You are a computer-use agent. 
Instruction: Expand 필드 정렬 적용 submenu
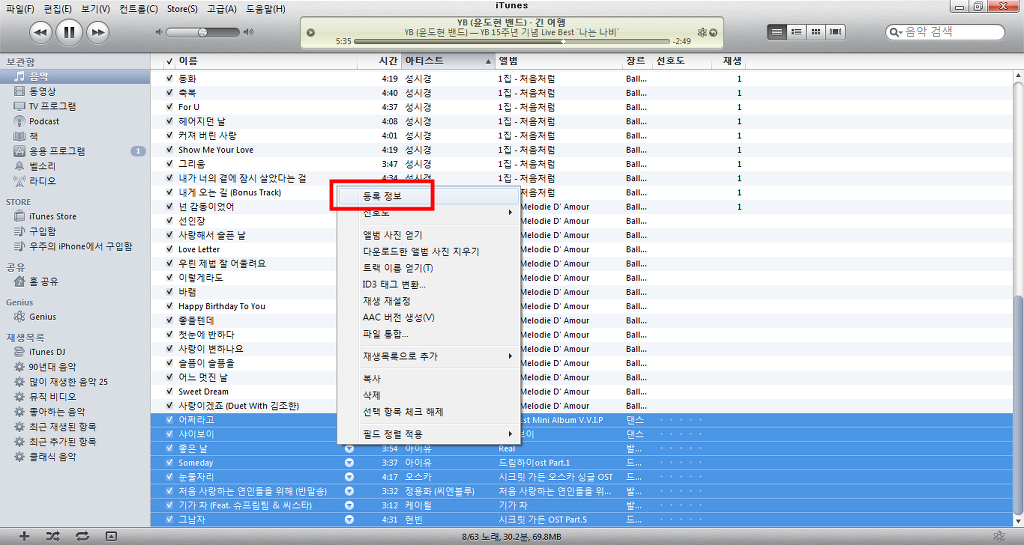[x=428, y=434]
